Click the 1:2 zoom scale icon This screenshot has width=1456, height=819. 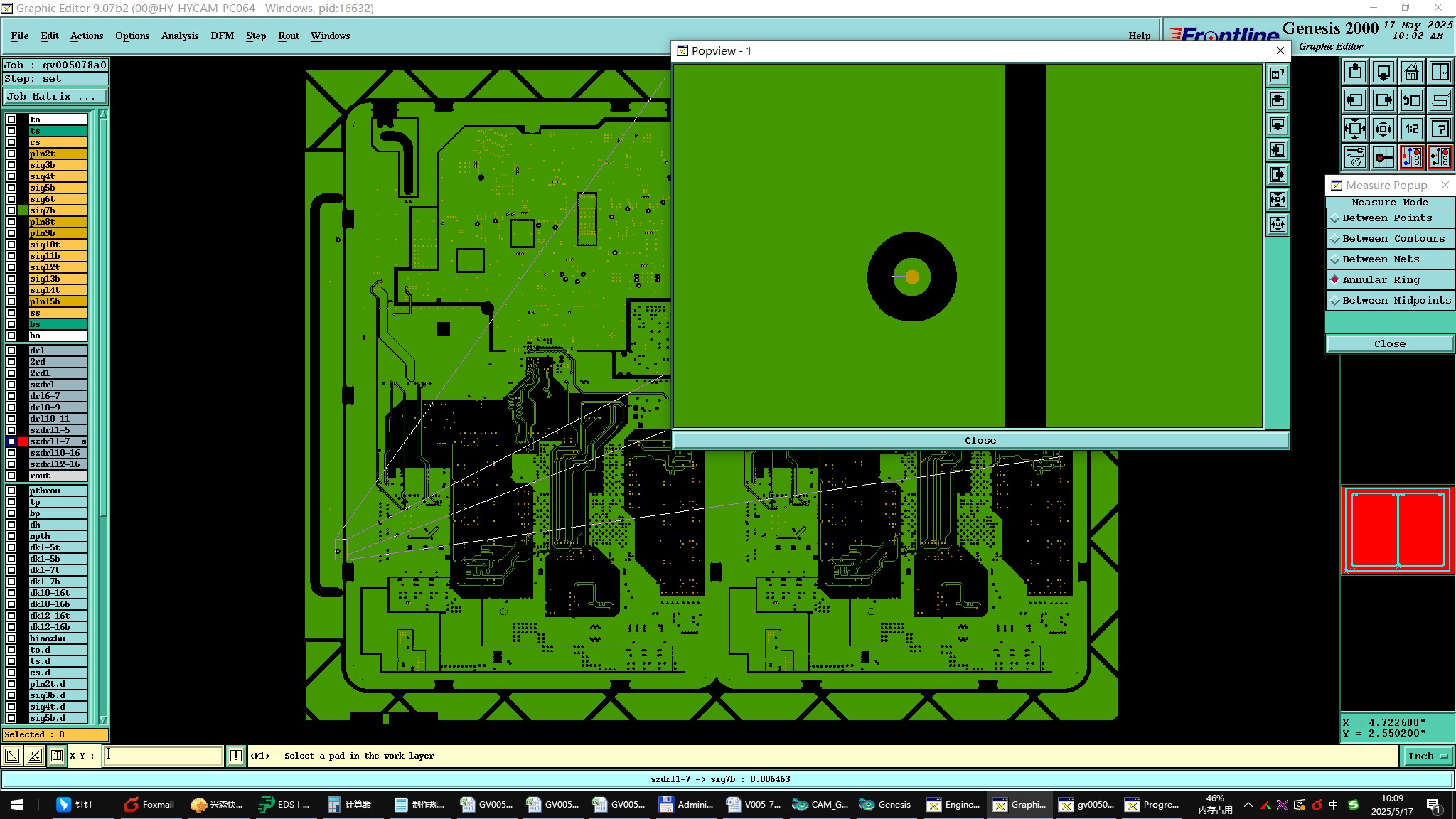pos(1411,129)
